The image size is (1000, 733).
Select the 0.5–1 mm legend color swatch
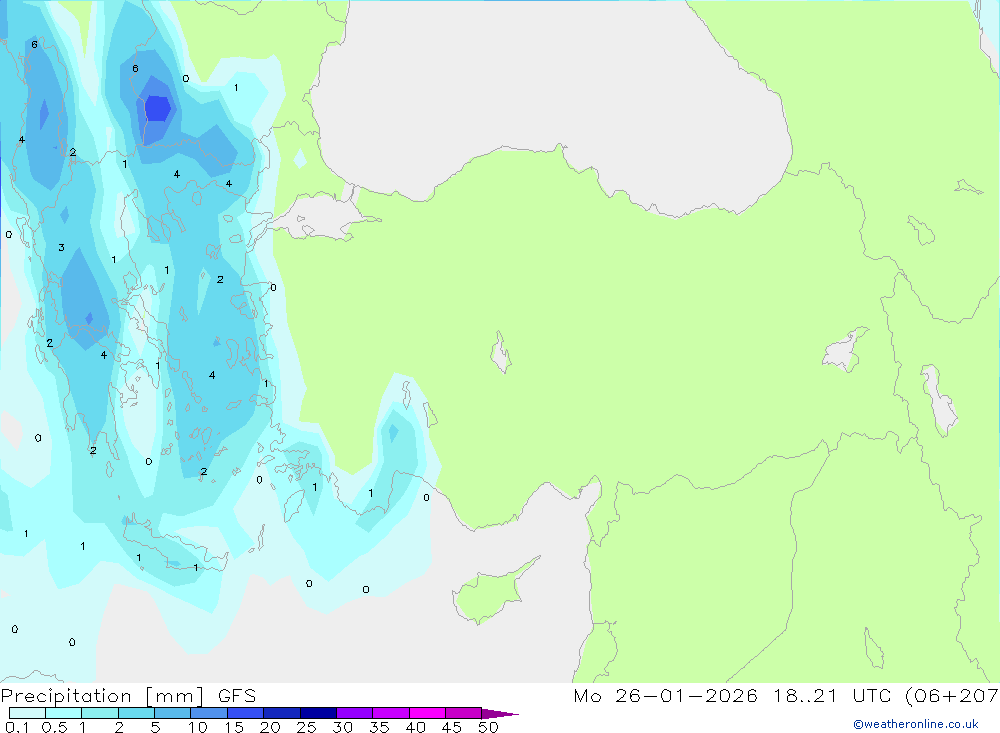64,713
